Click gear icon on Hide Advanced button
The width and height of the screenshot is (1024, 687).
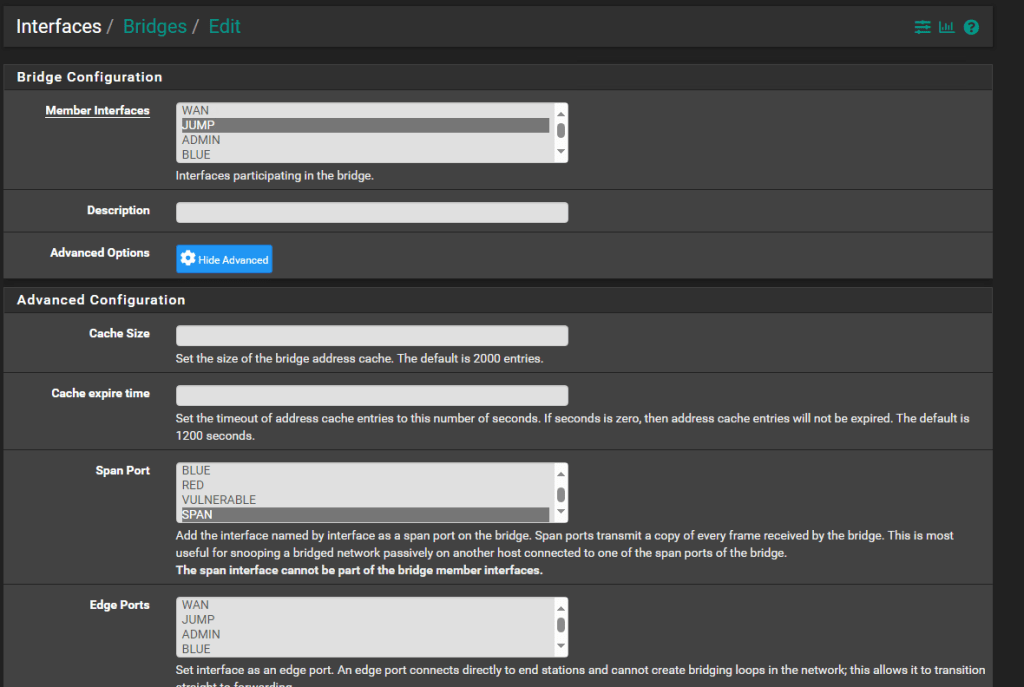[x=187, y=259]
